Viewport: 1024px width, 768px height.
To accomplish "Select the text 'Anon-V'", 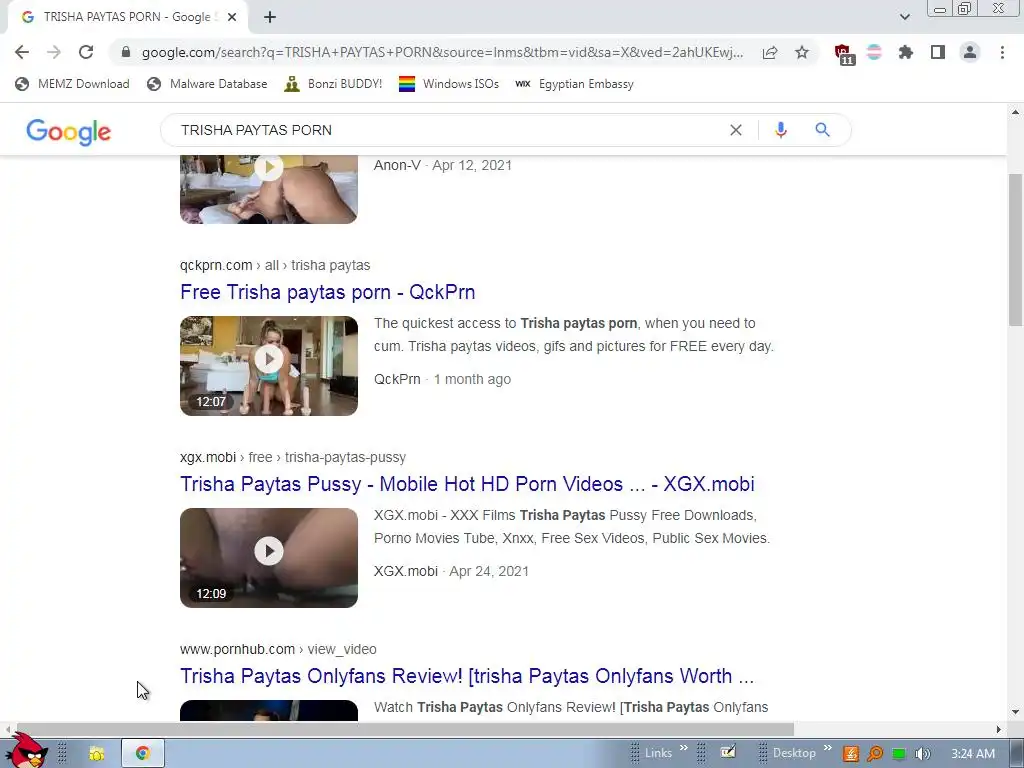I will 397,165.
